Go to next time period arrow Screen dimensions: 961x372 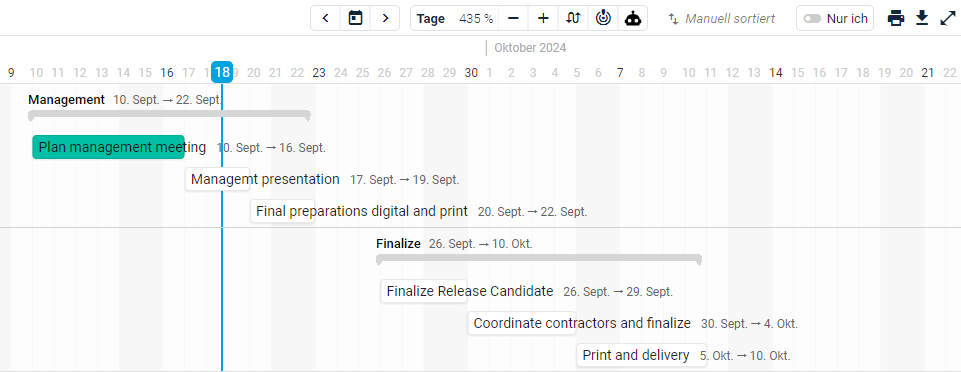385,18
